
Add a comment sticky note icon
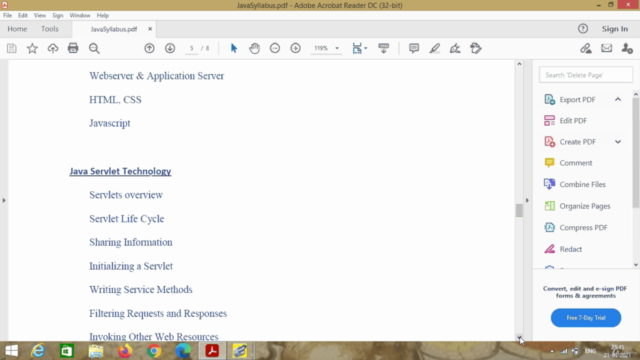414,48
